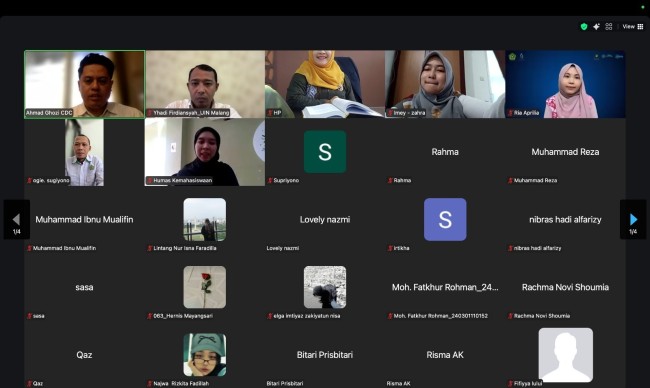Click the muted mic icon on Rahma's tile
Viewport: 650px width, 388px height.
point(390,180)
